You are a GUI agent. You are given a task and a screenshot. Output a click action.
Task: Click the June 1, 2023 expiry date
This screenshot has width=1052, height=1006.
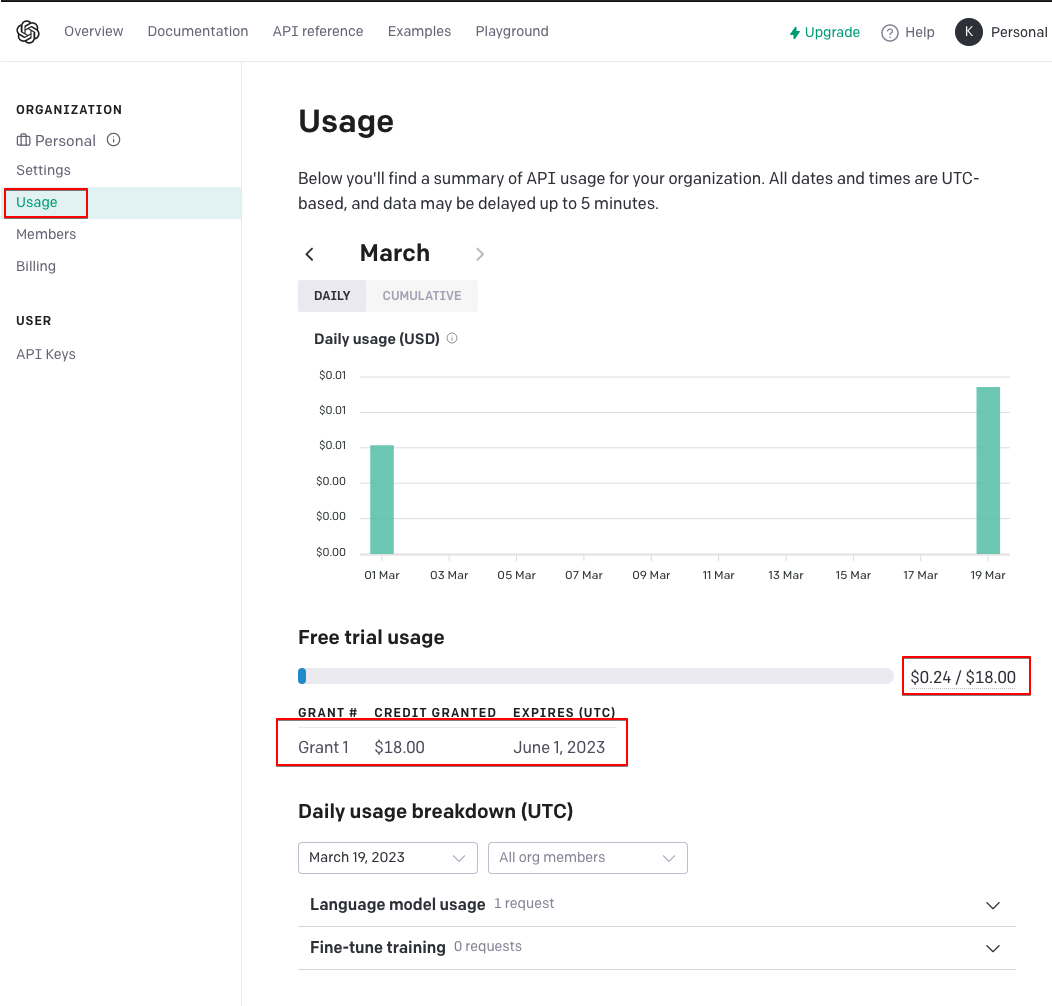559,747
